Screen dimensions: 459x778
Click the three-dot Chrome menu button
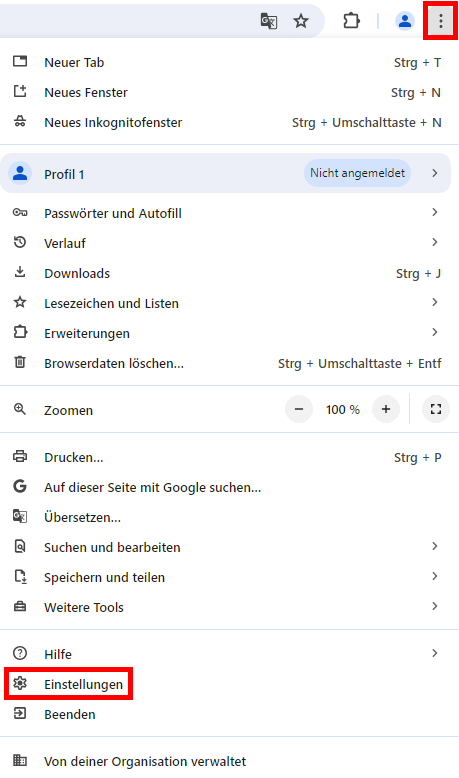(x=441, y=21)
